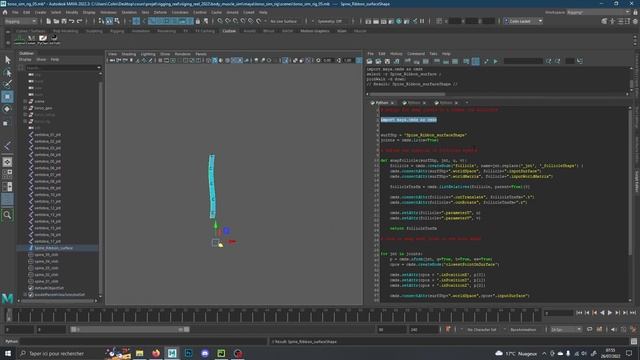The width and height of the screenshot is (640, 360).
Task: Click the toolbox search magnifier icon
Action: [x=7, y=215]
